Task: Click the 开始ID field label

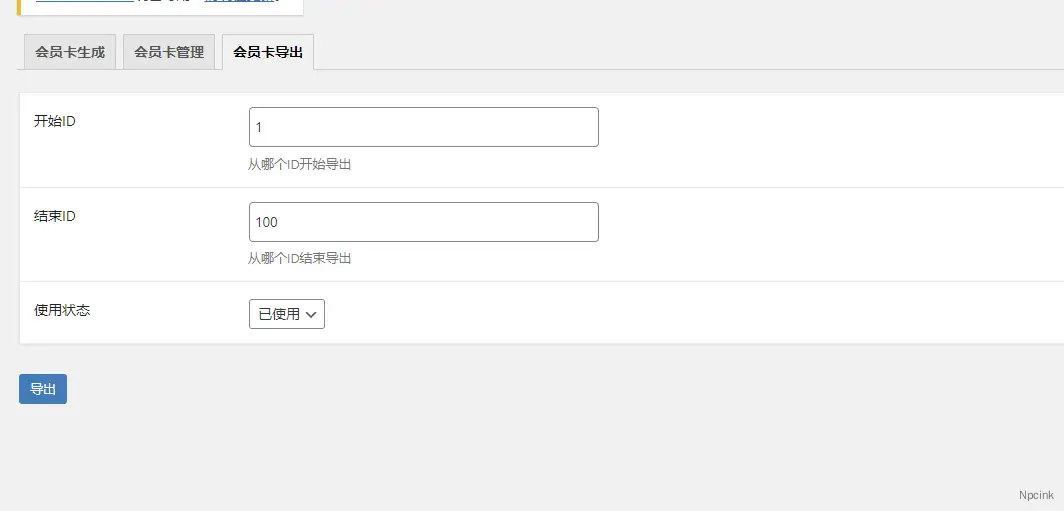Action: (55, 121)
